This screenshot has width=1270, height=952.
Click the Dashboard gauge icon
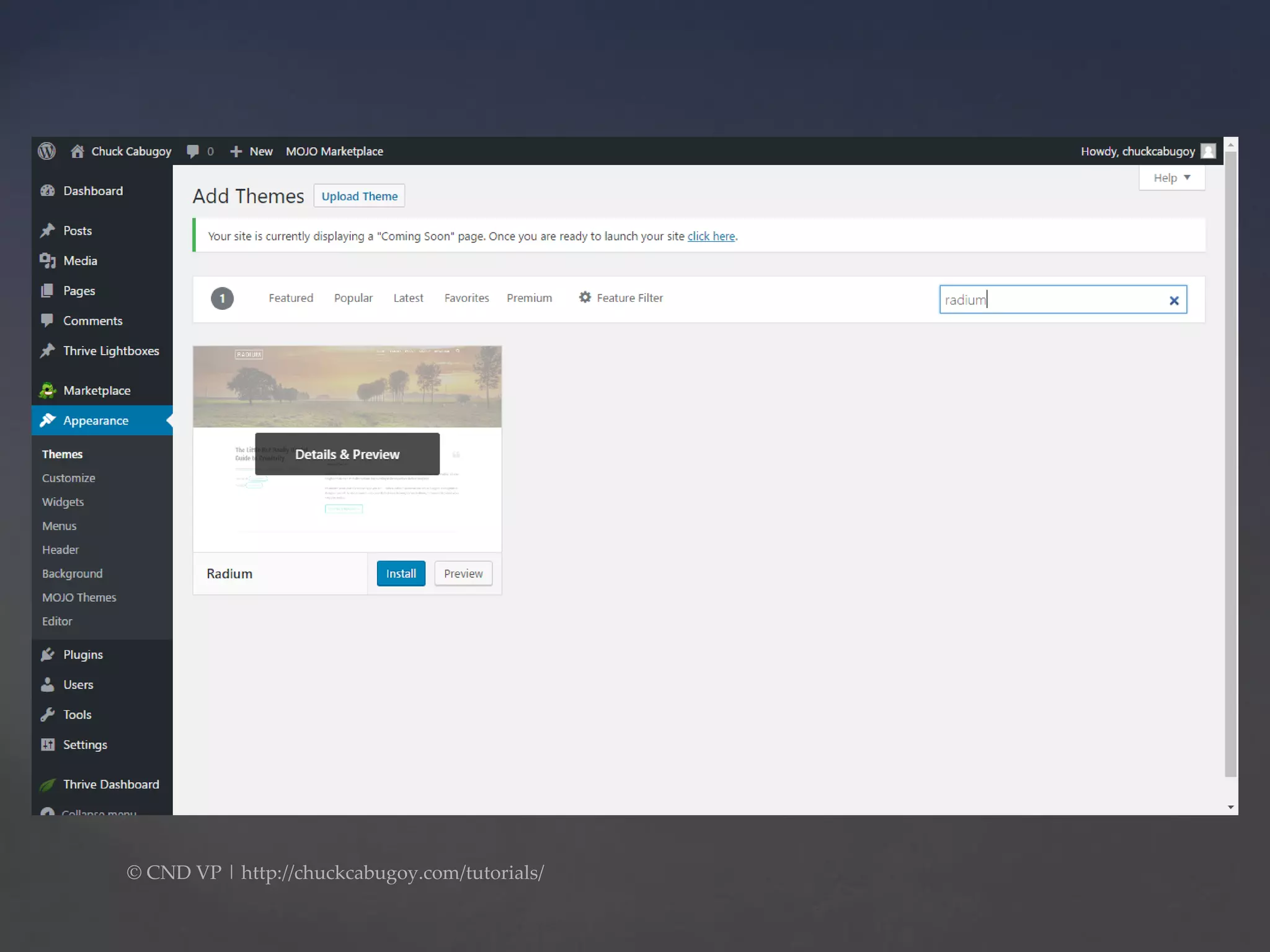[48, 191]
